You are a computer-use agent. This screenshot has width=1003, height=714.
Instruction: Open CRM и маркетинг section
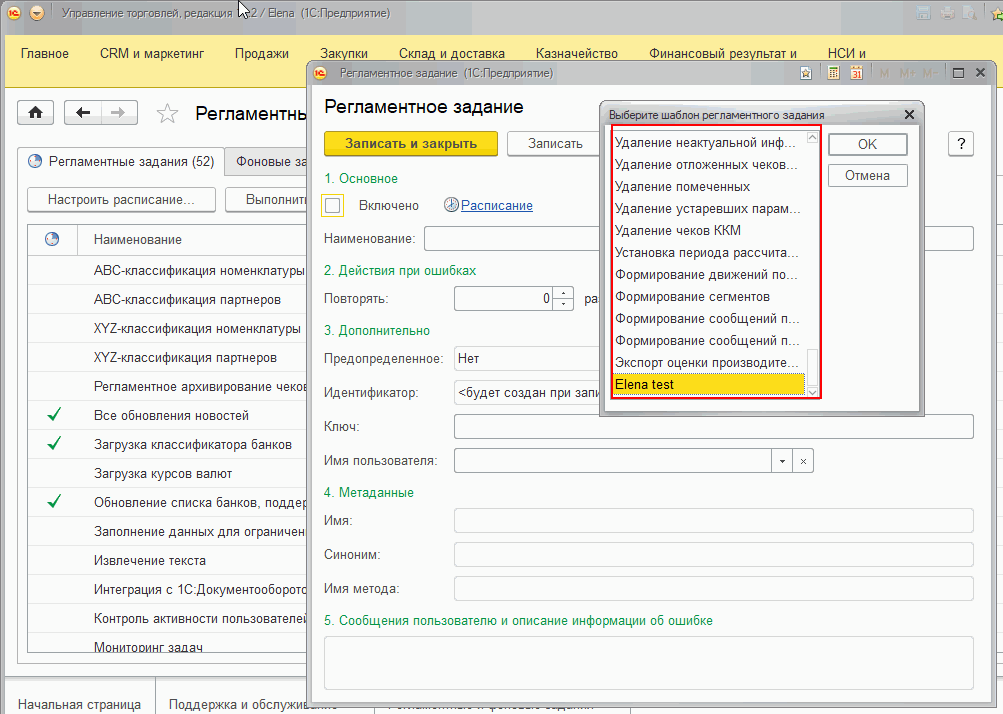[x=152, y=54]
